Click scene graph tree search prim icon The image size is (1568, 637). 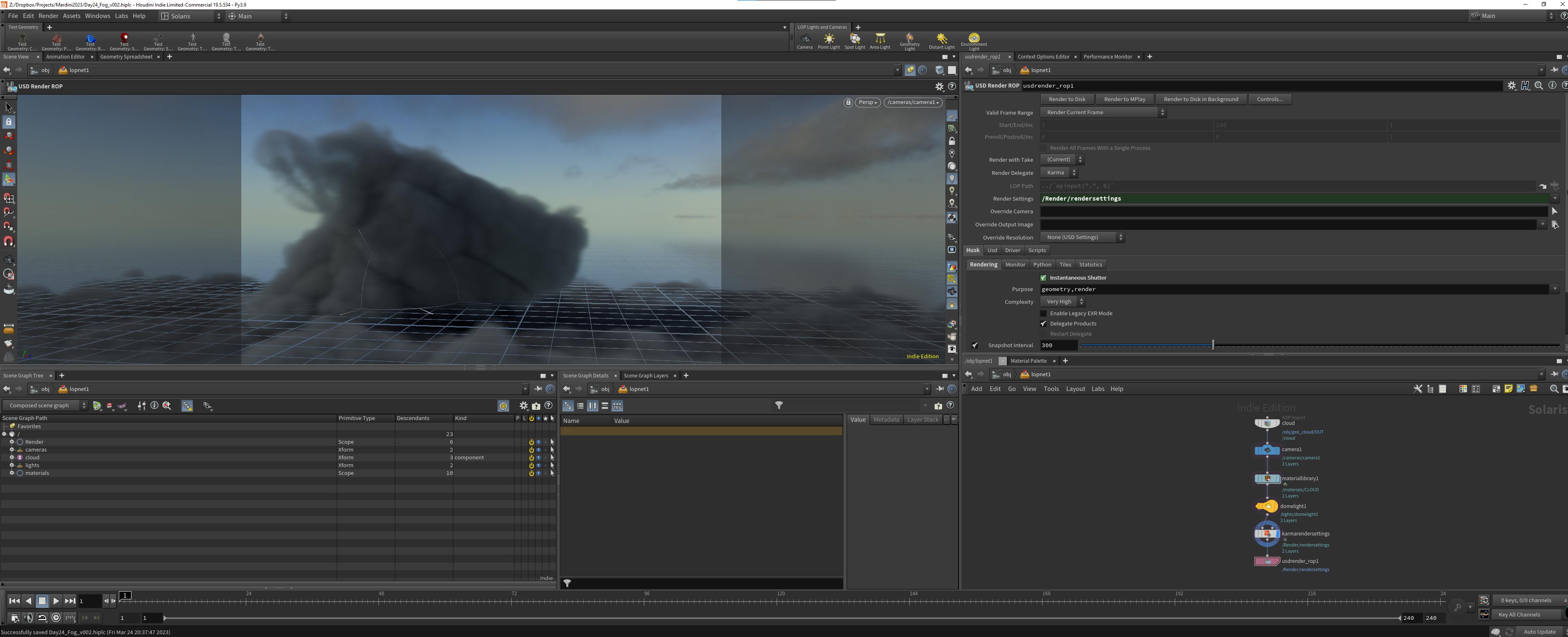pos(167,406)
